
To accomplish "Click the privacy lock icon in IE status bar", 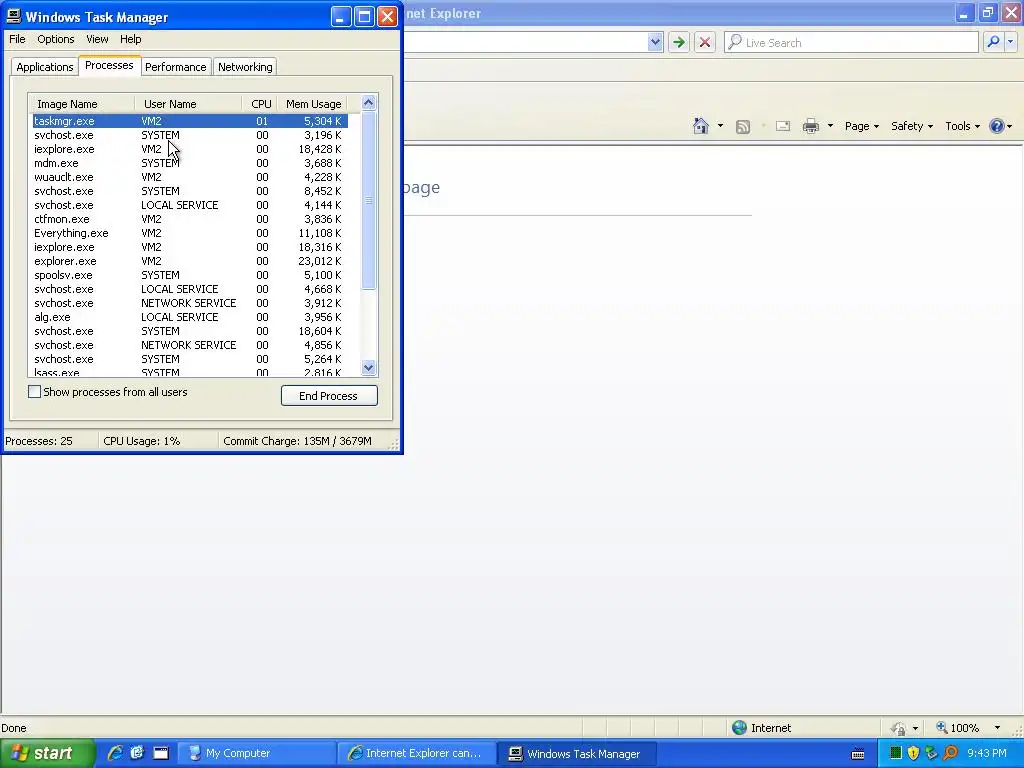I will (x=899, y=728).
